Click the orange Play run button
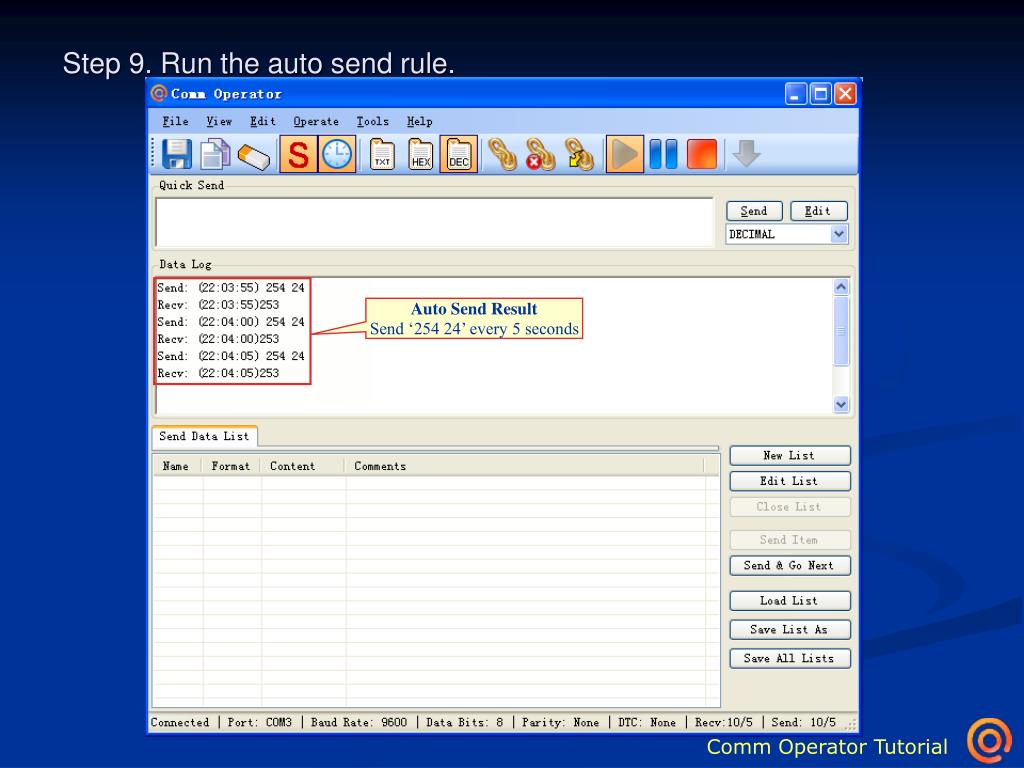Viewport: 1024px width, 768px height. click(625, 155)
